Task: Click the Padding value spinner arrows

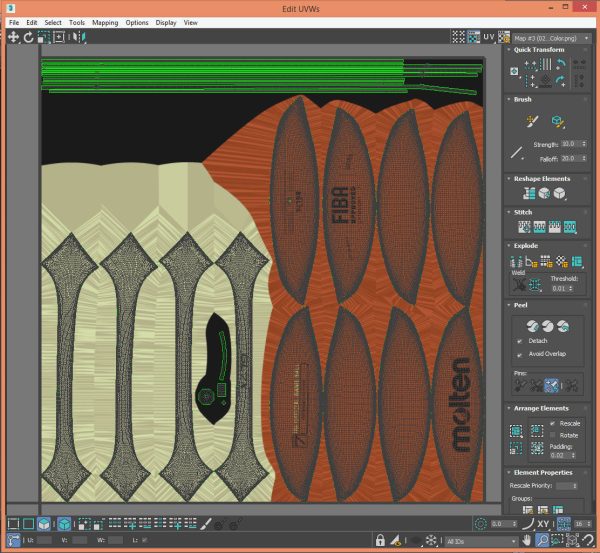Action: coord(573,455)
